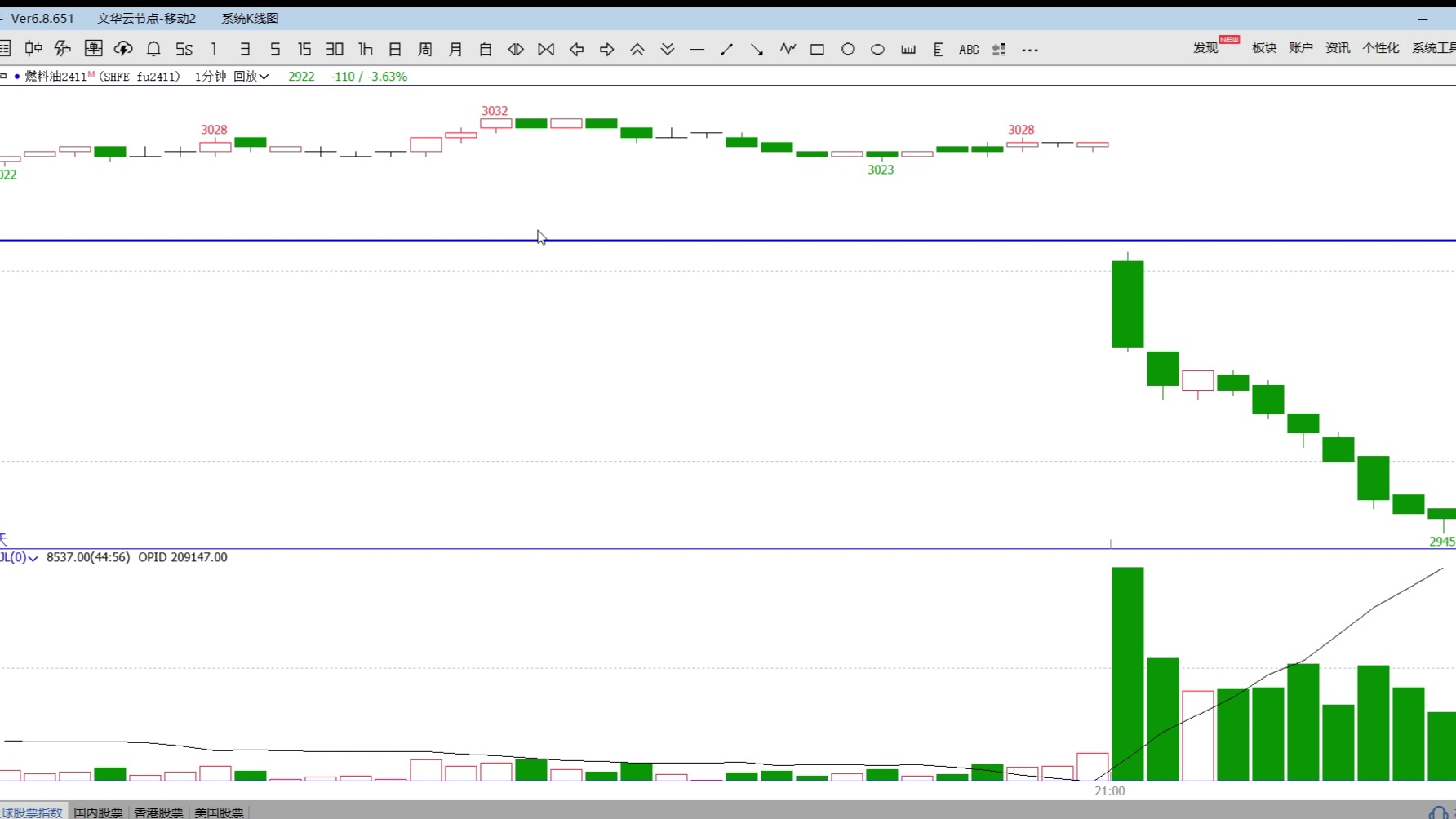This screenshot has height=819, width=1456.
Task: Click the headset support icon bottom right
Action: point(1439,812)
